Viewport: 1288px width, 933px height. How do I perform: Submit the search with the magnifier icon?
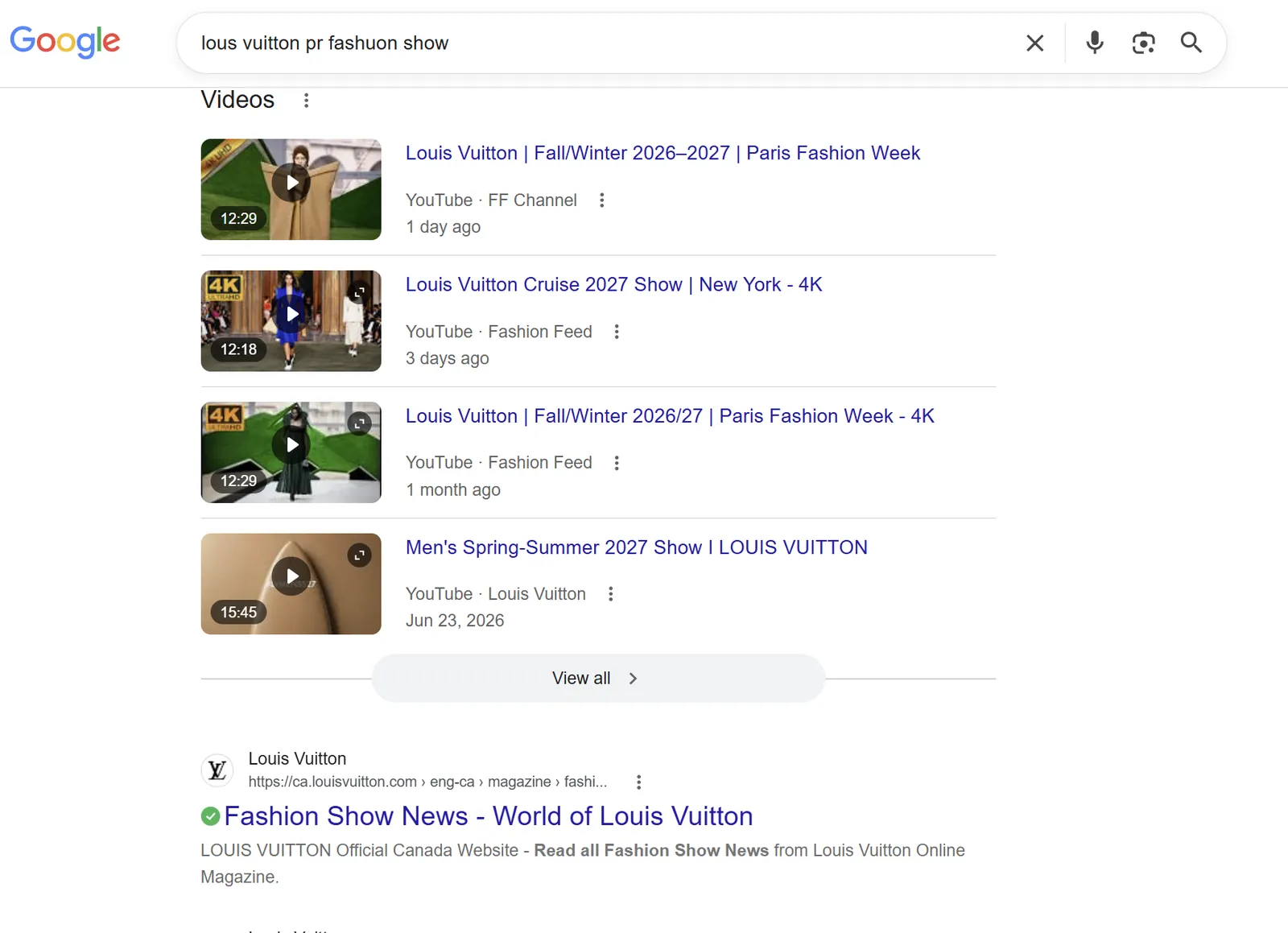click(1191, 43)
